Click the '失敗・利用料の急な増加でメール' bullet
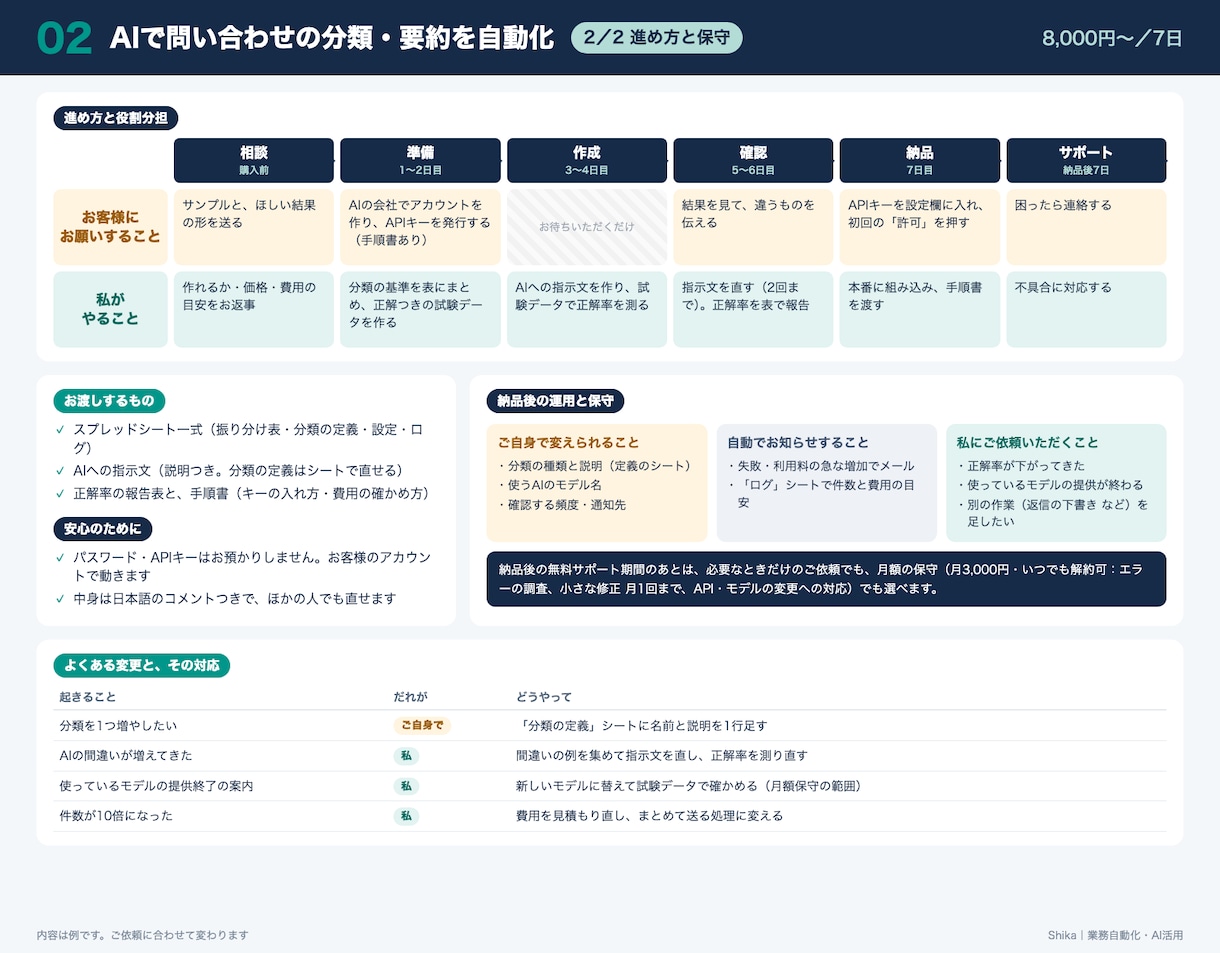This screenshot has height=953, width=1220. tap(820, 466)
